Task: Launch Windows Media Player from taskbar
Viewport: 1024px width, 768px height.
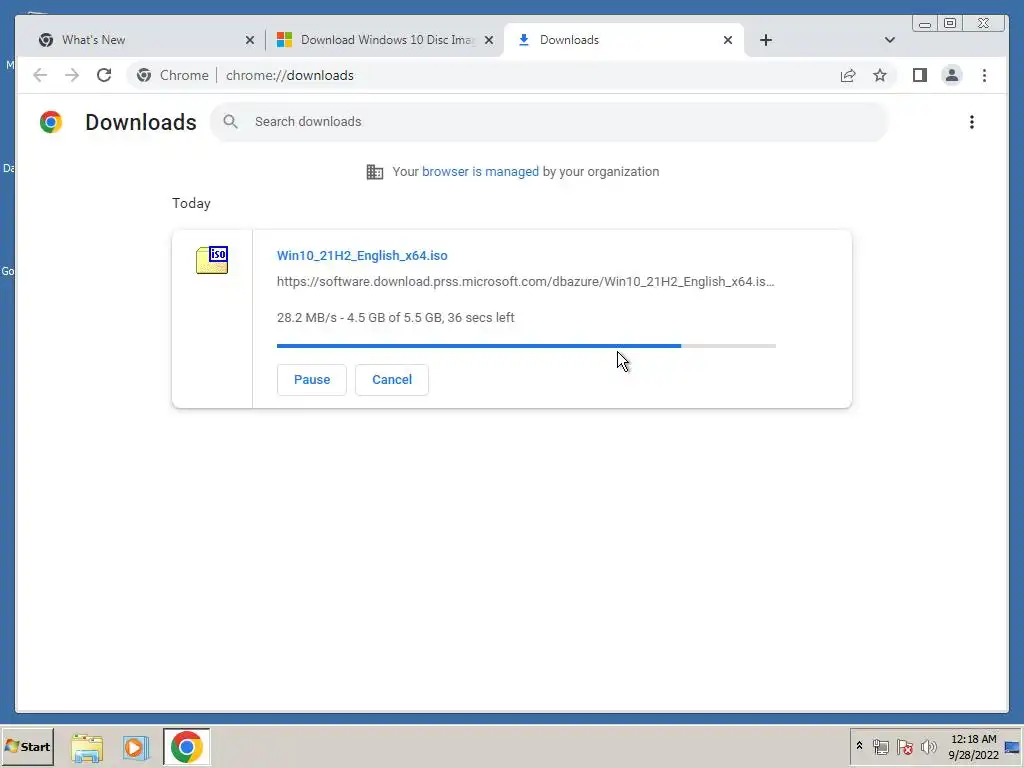Action: pos(136,747)
